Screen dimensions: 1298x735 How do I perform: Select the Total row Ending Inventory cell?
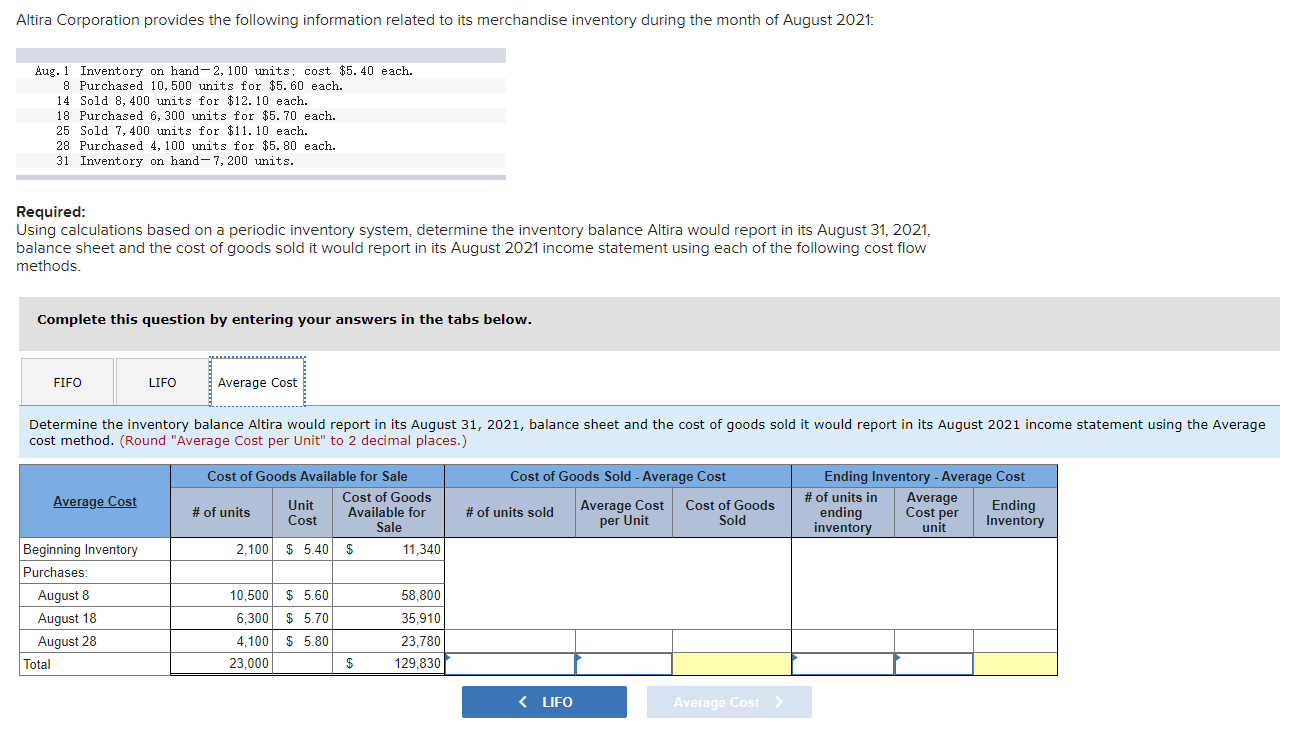tap(1015, 664)
